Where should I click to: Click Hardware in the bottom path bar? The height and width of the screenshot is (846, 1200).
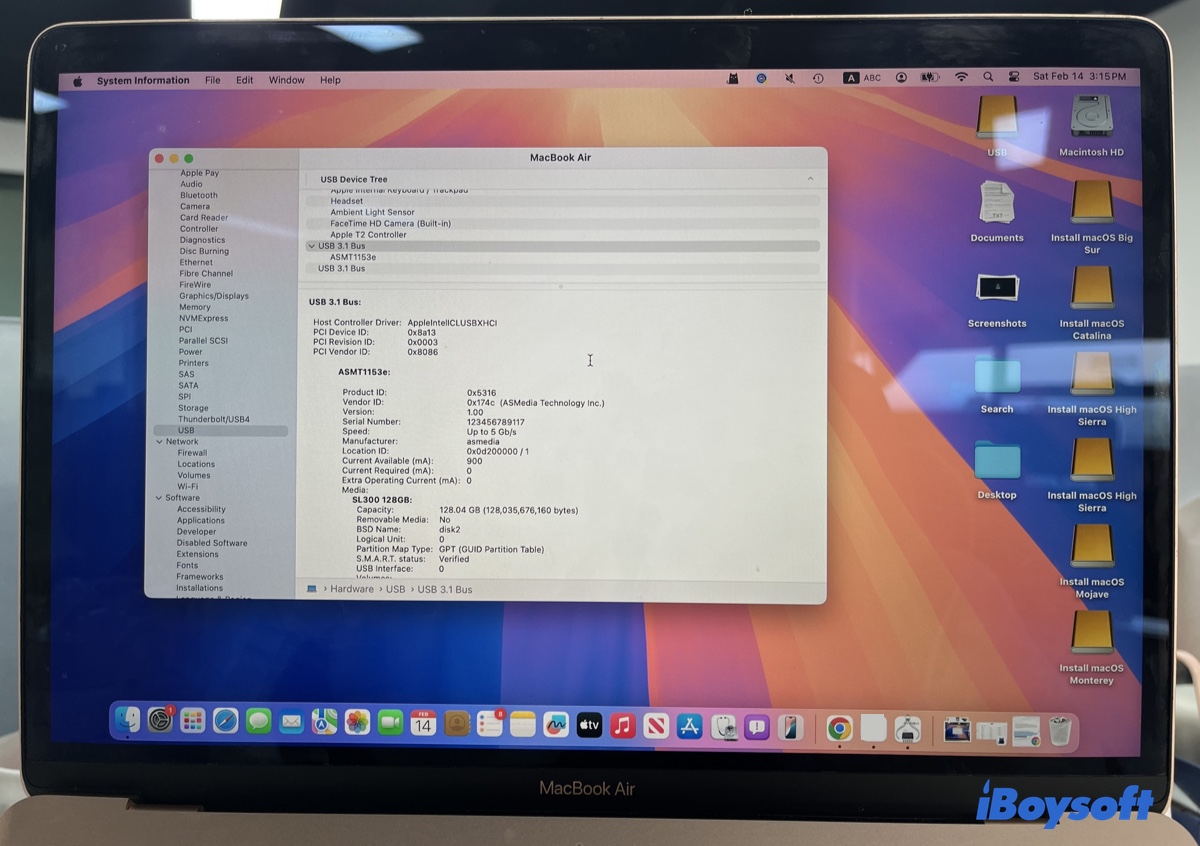352,589
